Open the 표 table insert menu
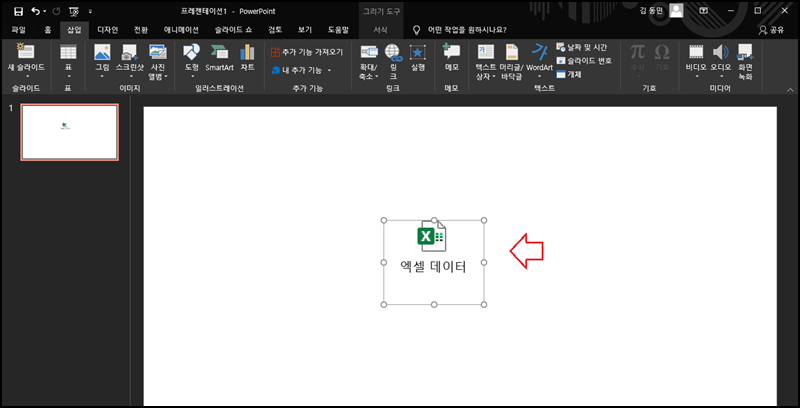800x408 pixels. pyautogui.click(x=68, y=61)
